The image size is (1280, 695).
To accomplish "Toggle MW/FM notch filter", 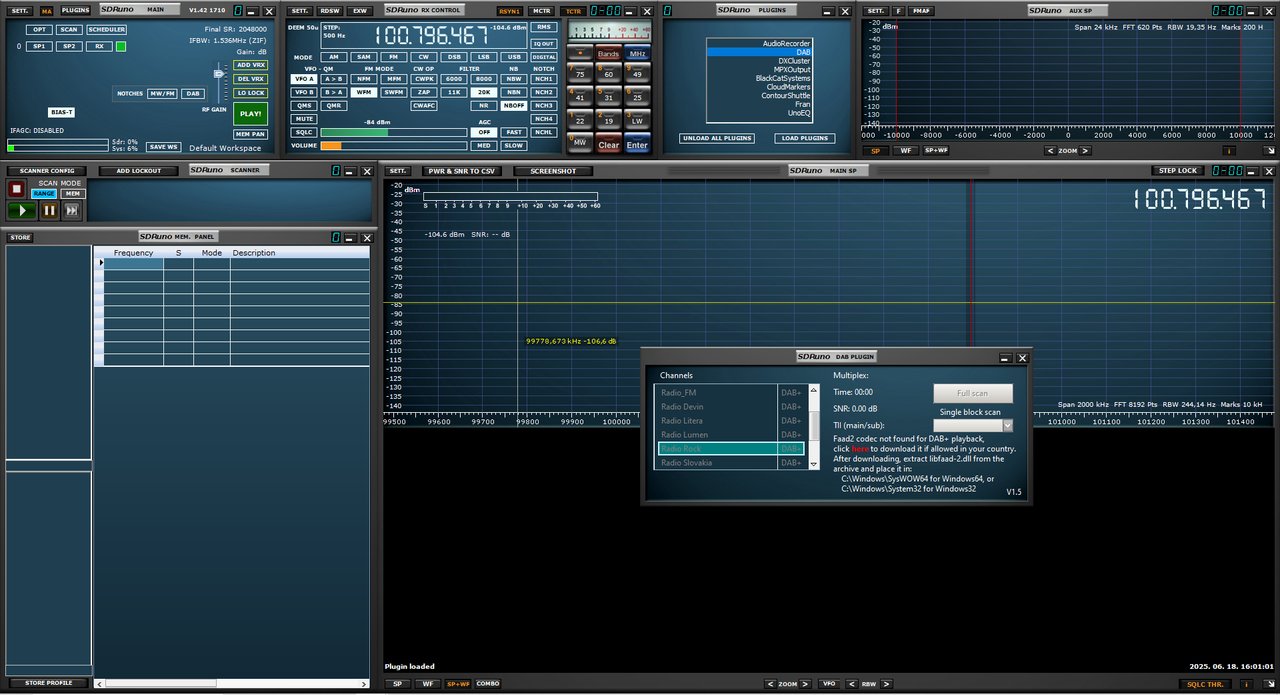I will coord(162,93).
